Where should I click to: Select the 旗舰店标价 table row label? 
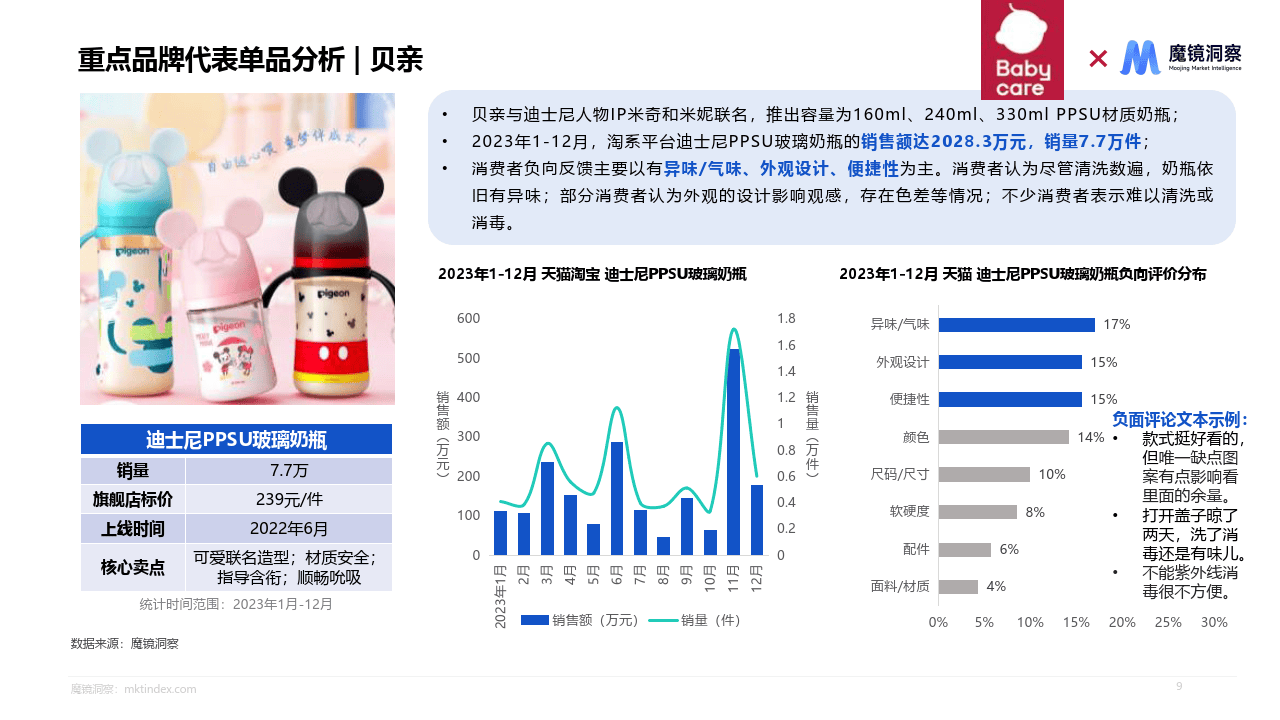133,499
